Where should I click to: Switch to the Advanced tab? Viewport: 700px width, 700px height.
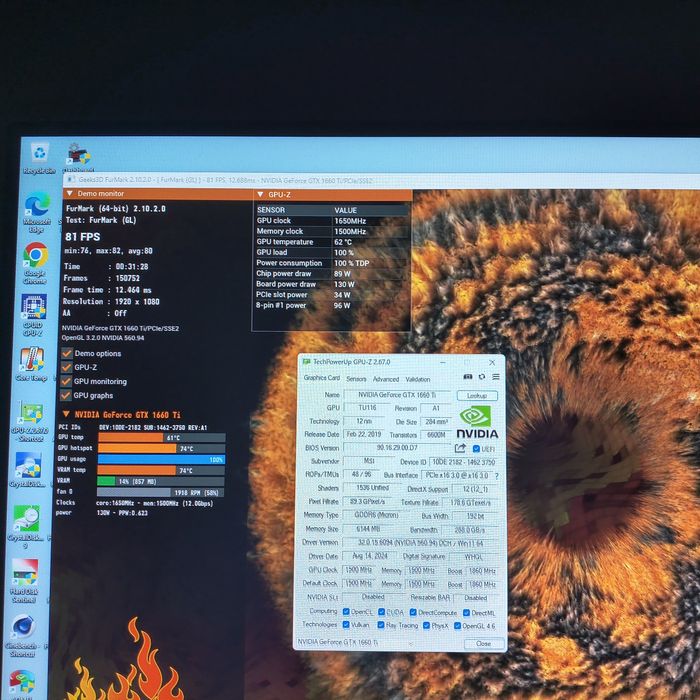pyautogui.click(x=386, y=379)
